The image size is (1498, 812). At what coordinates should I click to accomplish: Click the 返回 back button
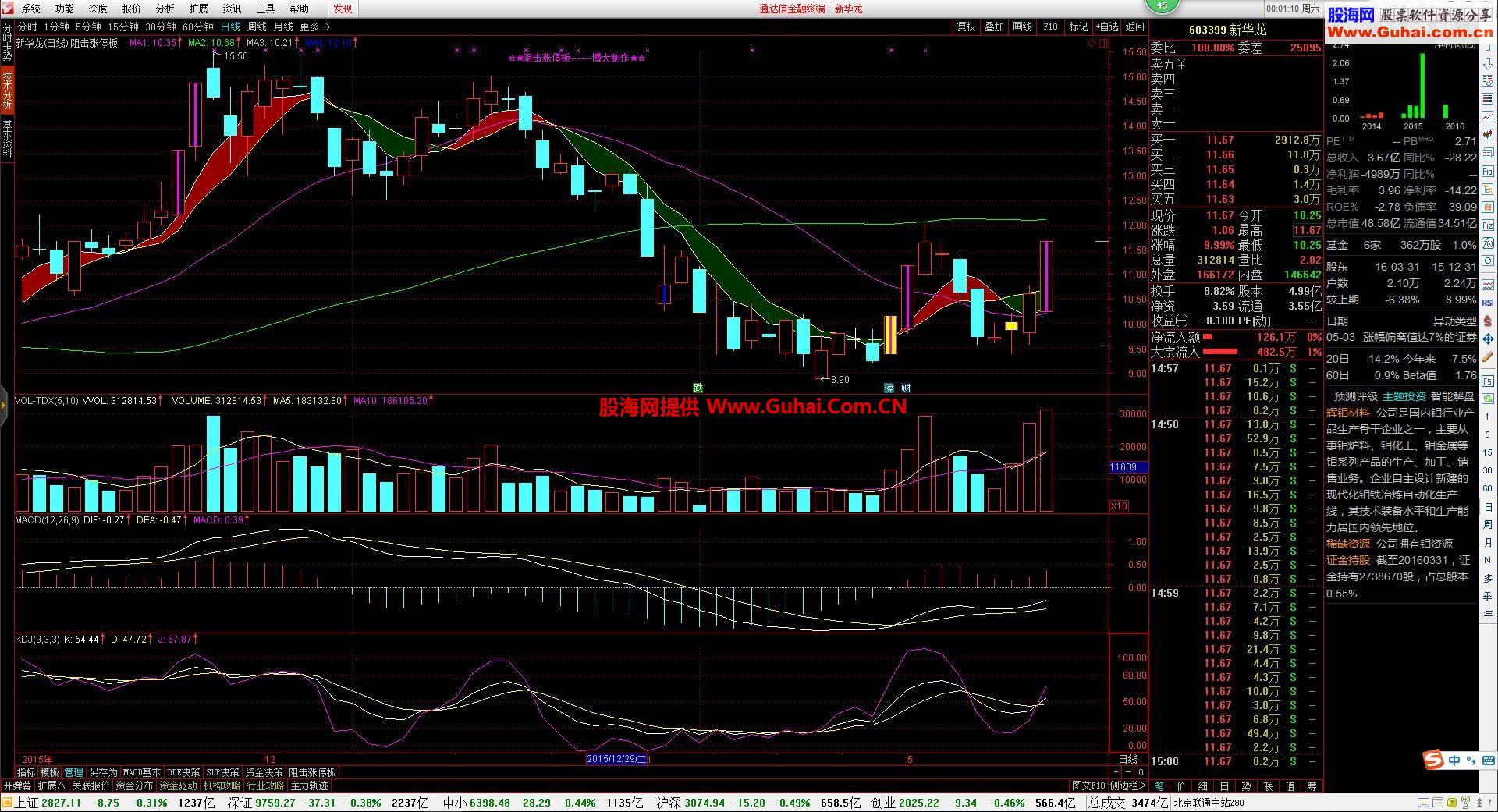(x=1134, y=27)
